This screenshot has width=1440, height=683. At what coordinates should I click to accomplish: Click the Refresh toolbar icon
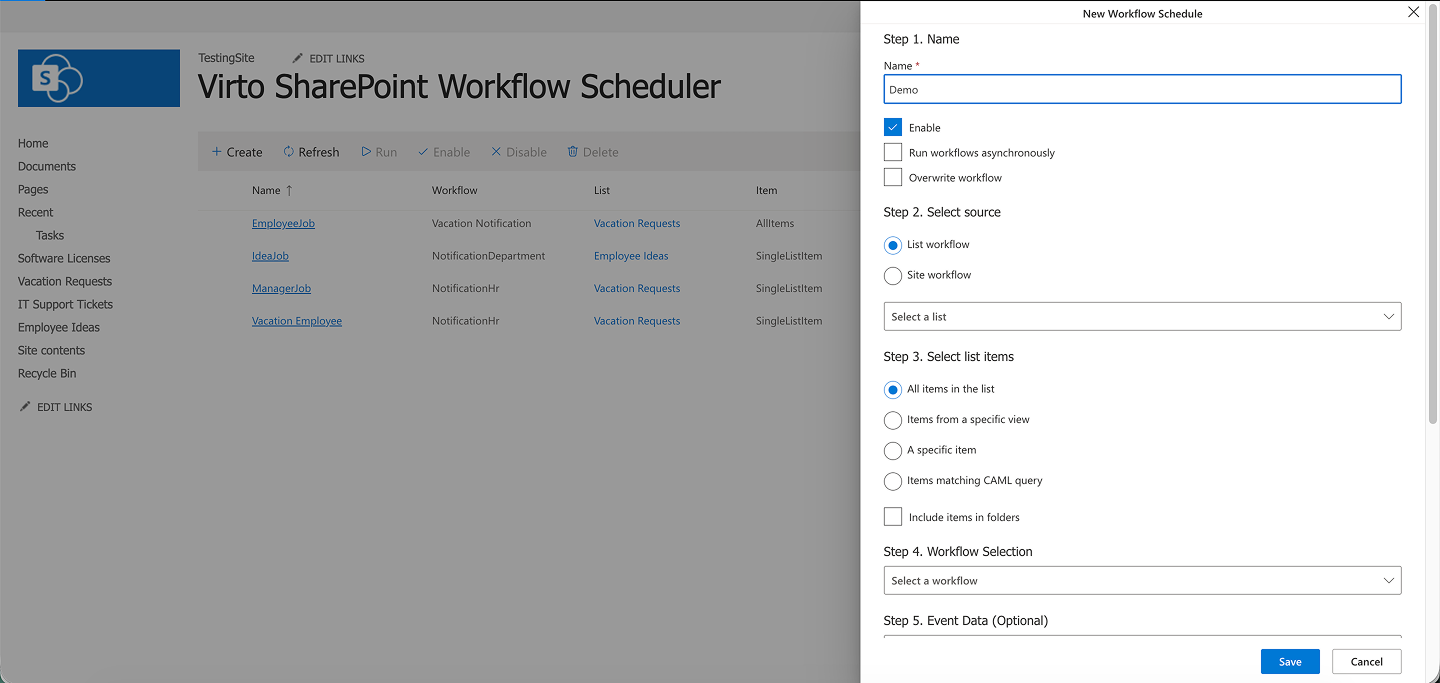[288, 152]
